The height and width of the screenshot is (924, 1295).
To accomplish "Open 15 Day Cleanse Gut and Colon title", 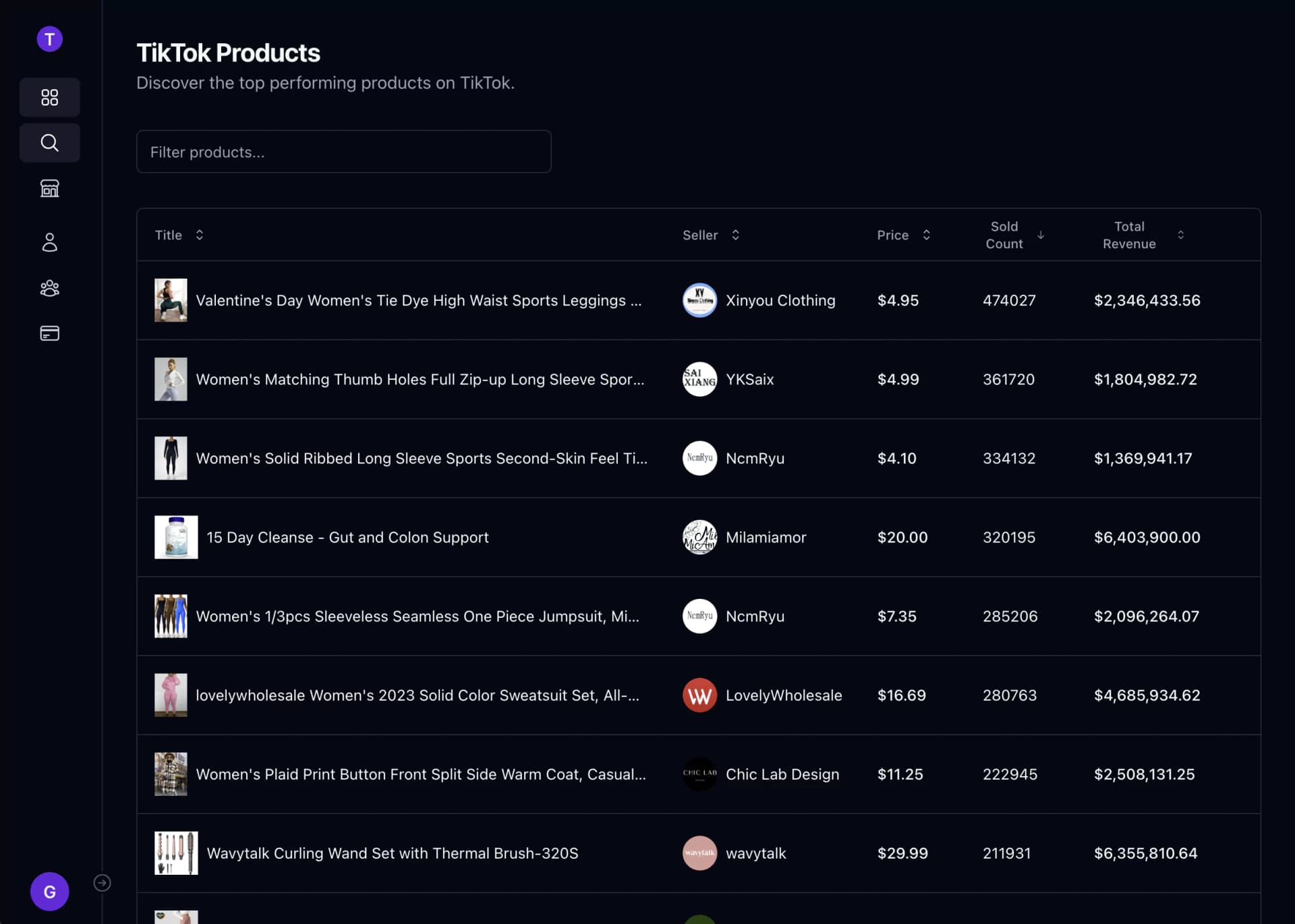I will pos(347,537).
